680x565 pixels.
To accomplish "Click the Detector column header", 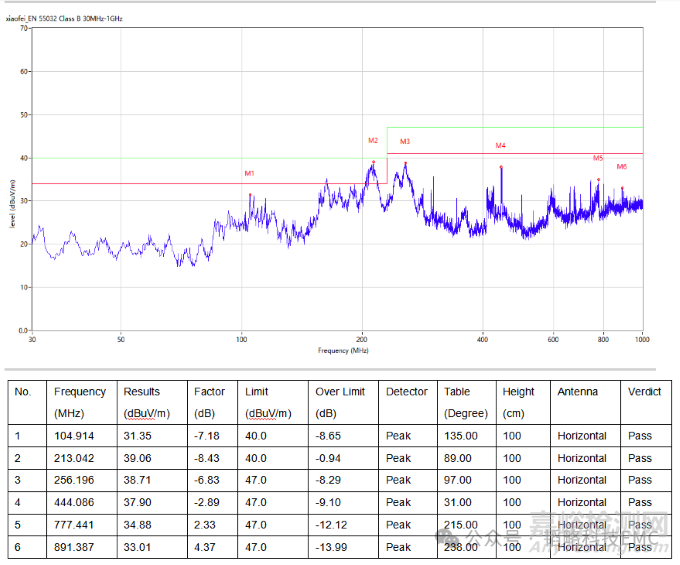I will pyautogui.click(x=406, y=392).
